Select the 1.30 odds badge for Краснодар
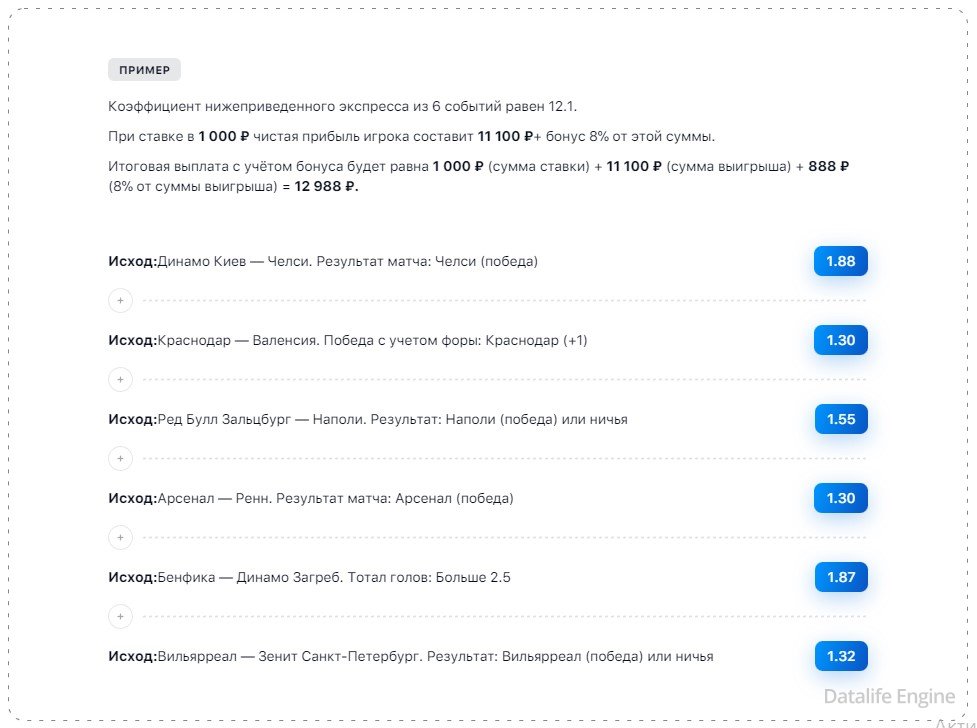Screen dimensions: 977x728 (x=840, y=340)
